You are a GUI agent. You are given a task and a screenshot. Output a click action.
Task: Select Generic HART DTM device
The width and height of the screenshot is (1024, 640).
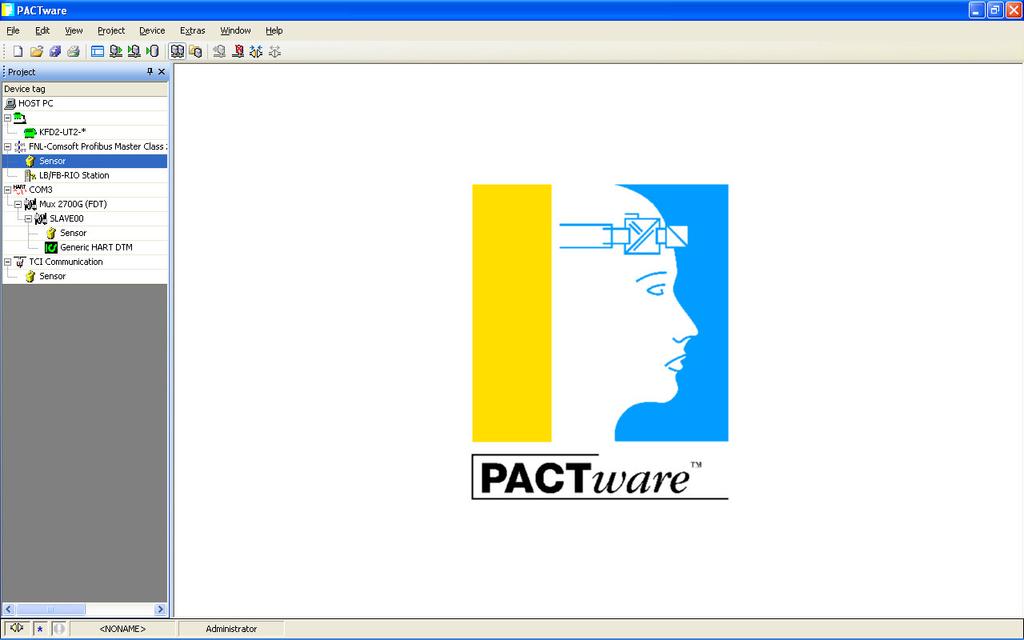[x=96, y=247]
